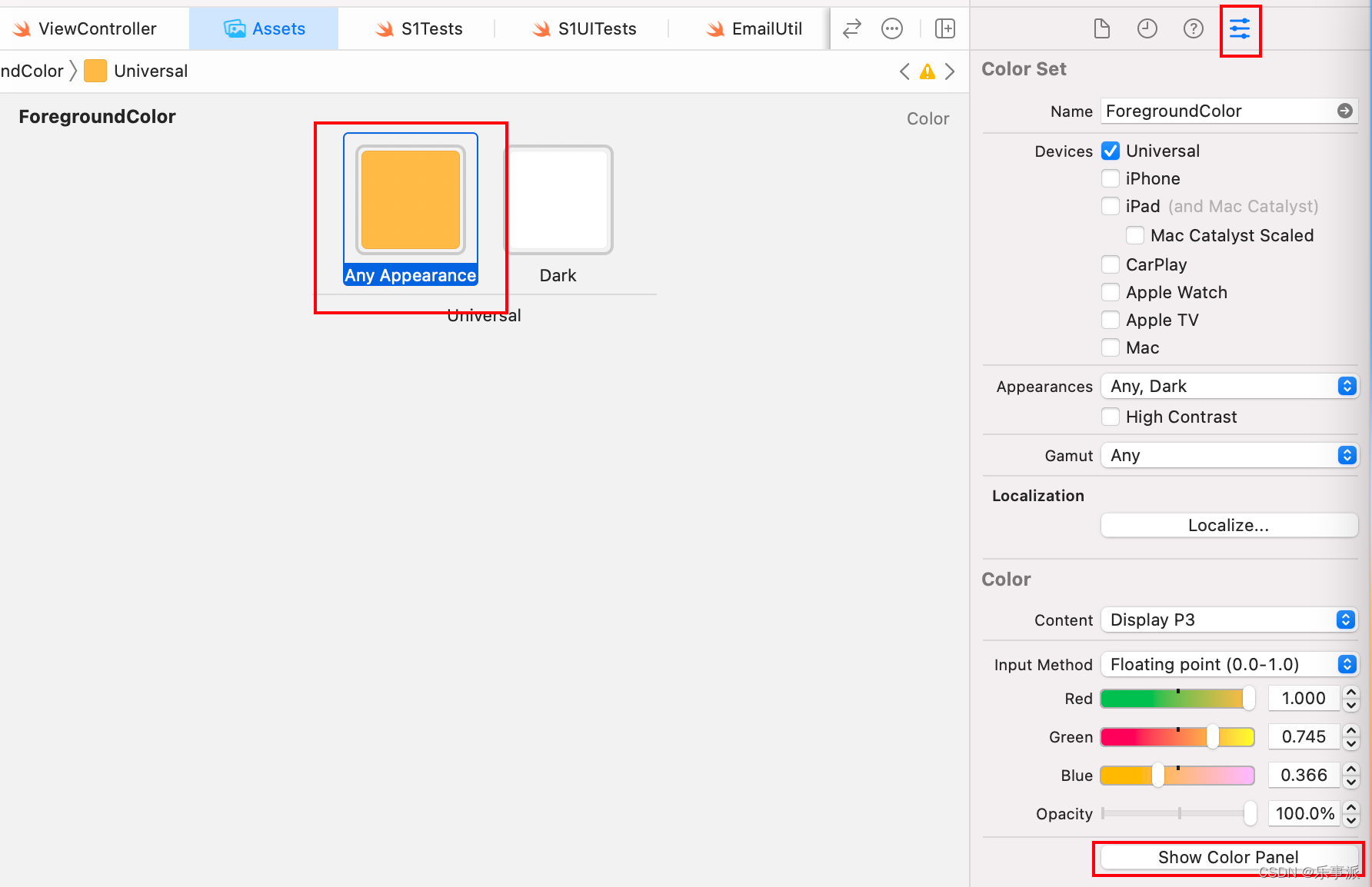Click the Opacity value field 100.0%

1304,813
